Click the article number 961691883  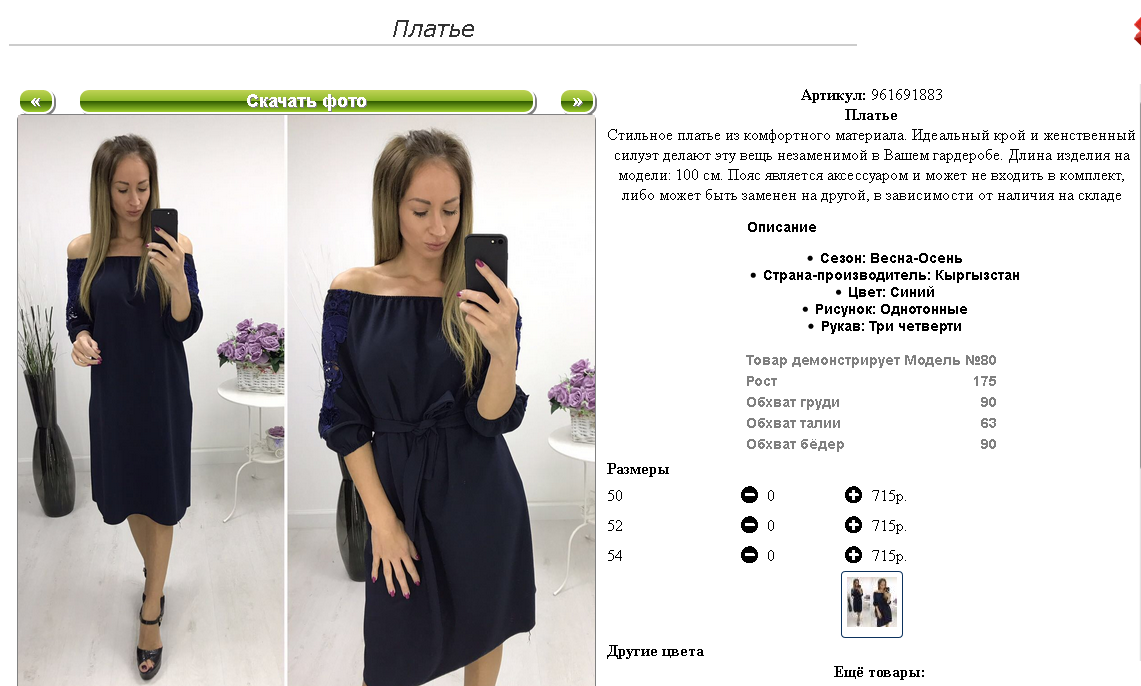tap(907, 95)
